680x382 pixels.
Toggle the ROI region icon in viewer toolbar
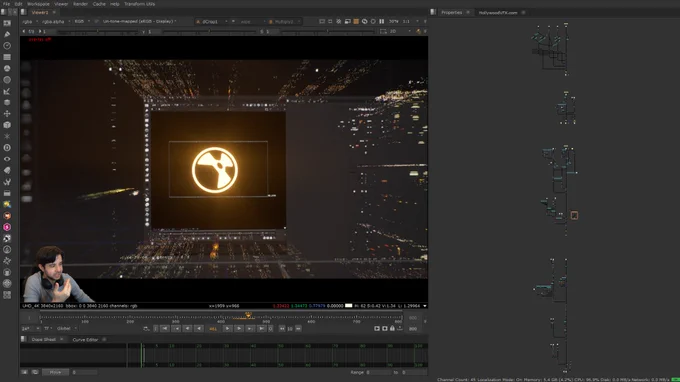point(322,21)
